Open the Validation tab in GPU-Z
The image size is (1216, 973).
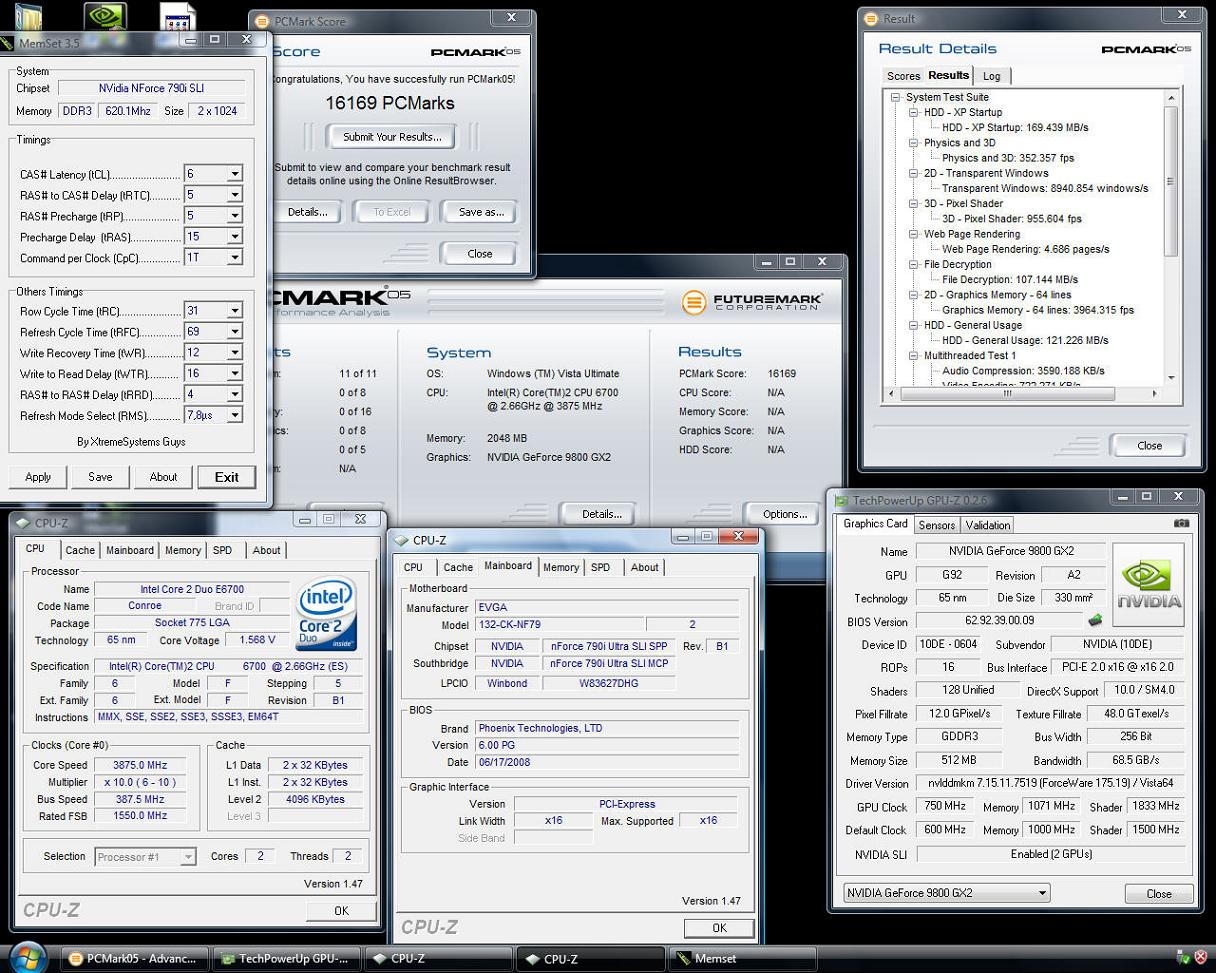click(x=987, y=525)
